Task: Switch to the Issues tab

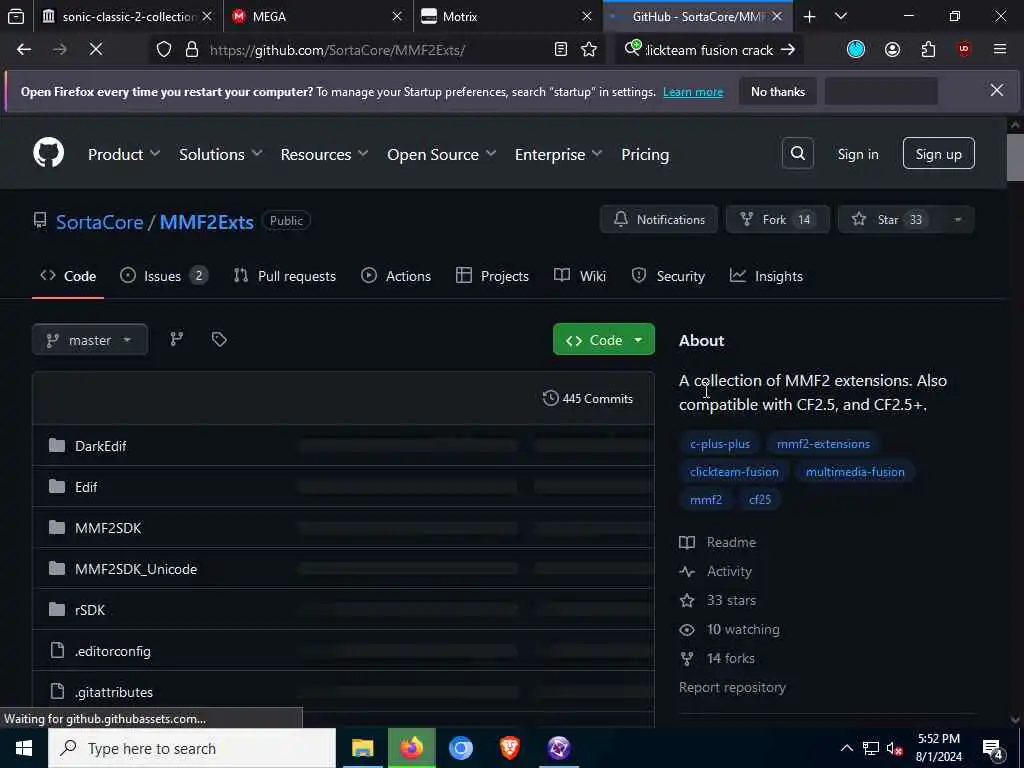Action: [164, 276]
